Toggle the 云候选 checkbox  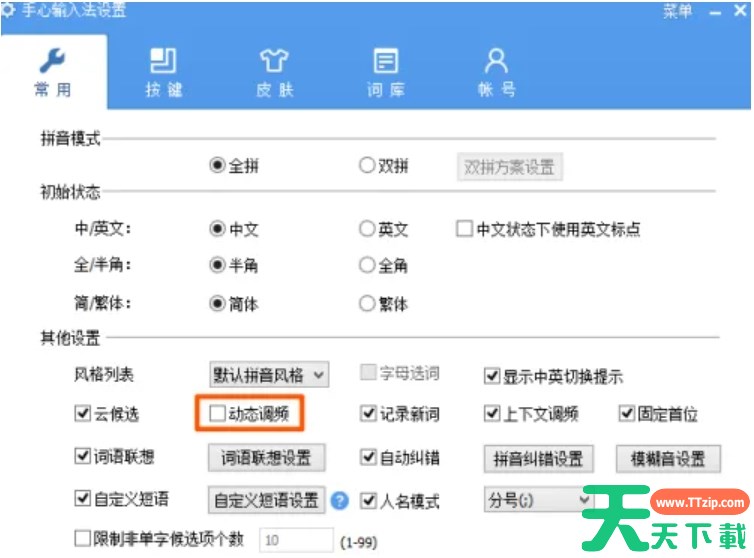tap(83, 413)
